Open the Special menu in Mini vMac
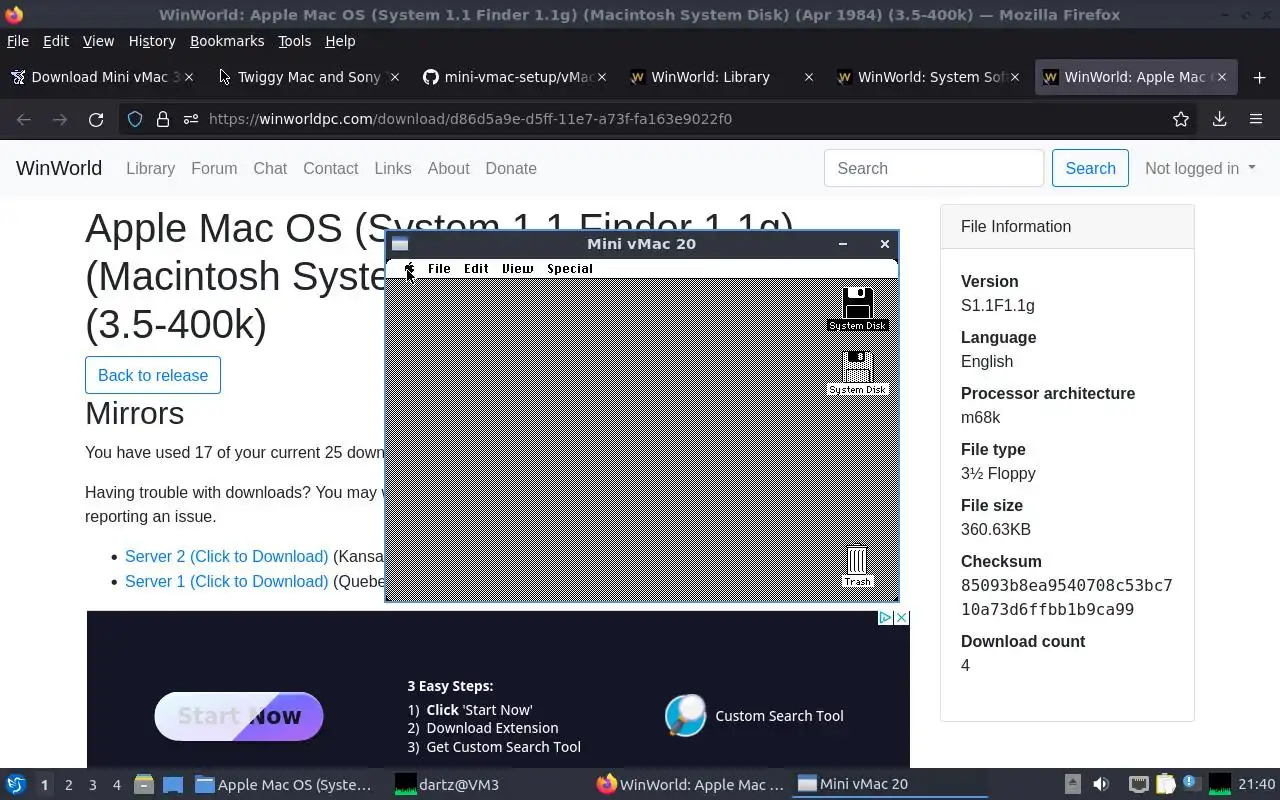 click(570, 268)
